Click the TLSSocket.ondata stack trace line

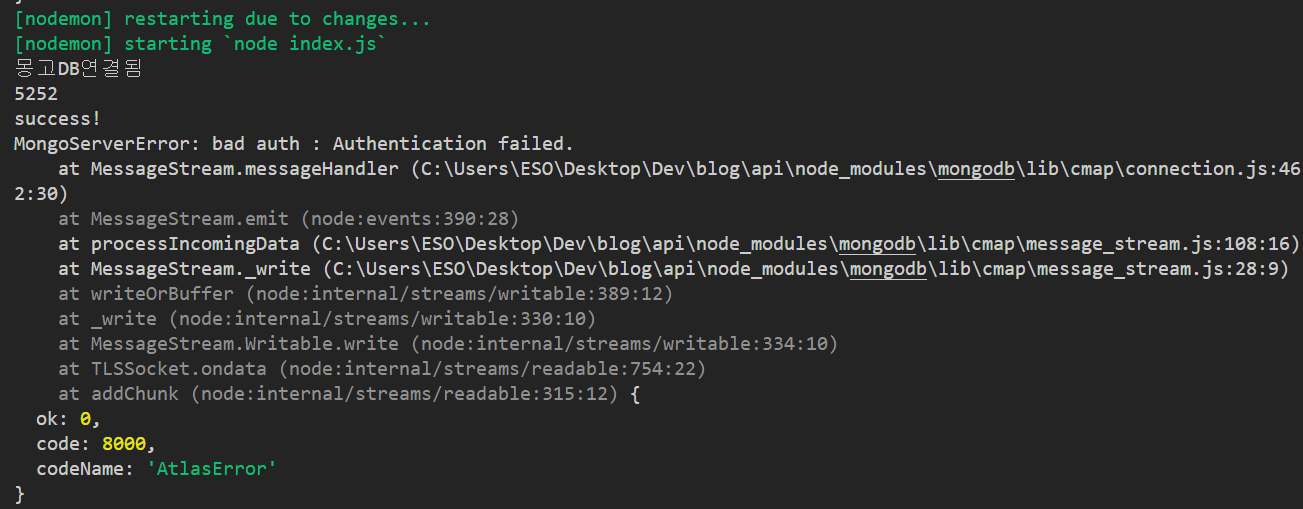pyautogui.click(x=382, y=369)
